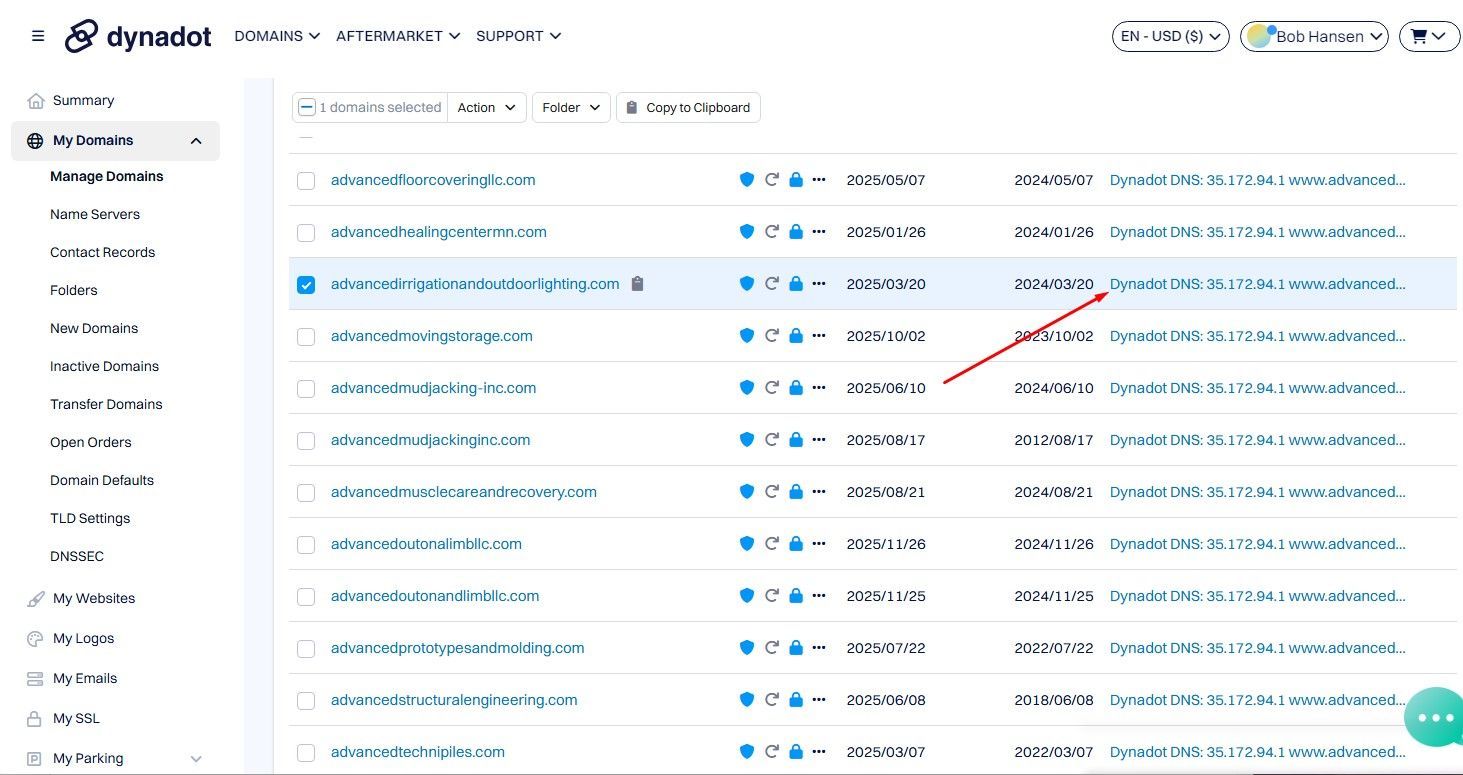Open more options for advancedfloorcoveringllc.com
The image size is (1463, 775).
pos(819,180)
